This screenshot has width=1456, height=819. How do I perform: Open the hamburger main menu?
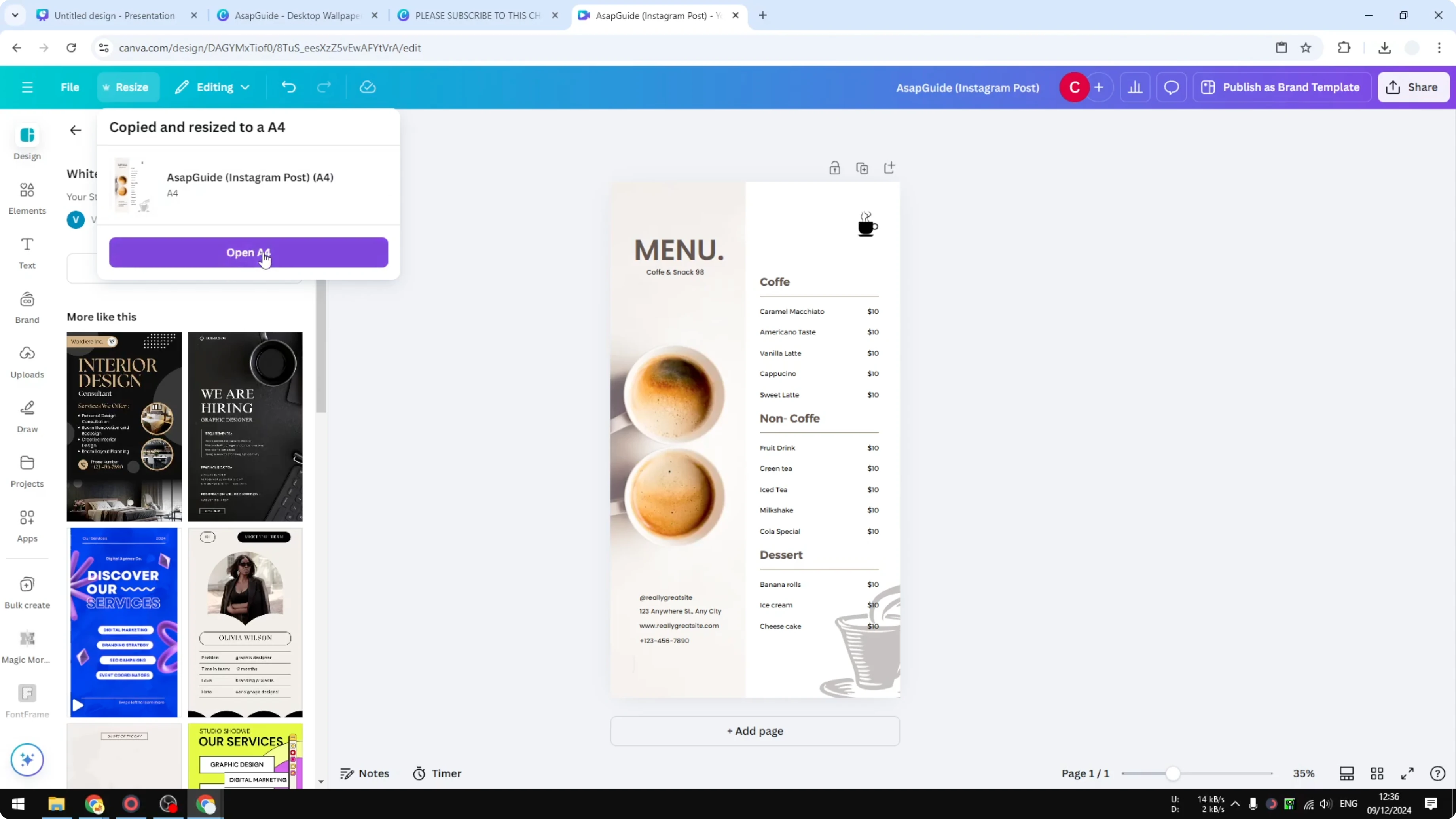click(x=27, y=87)
